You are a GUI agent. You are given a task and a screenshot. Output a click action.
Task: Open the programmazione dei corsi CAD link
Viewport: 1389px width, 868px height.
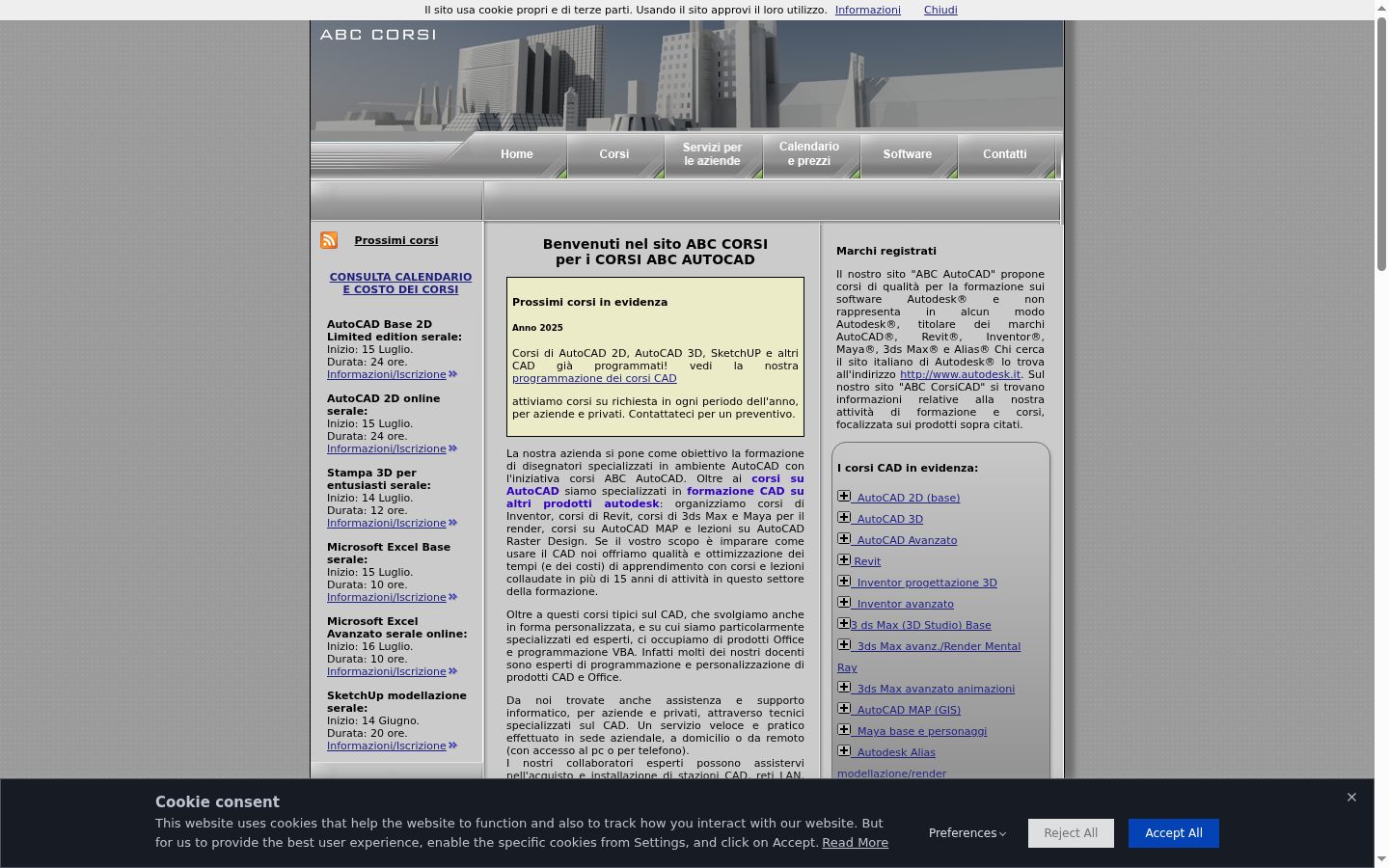[x=594, y=378]
